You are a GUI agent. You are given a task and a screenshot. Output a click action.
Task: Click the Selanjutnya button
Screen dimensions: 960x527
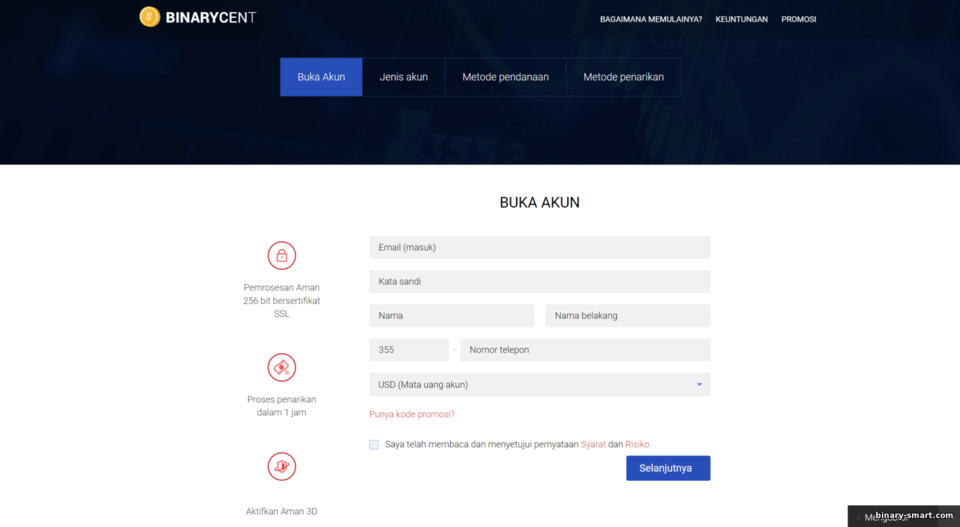click(668, 468)
